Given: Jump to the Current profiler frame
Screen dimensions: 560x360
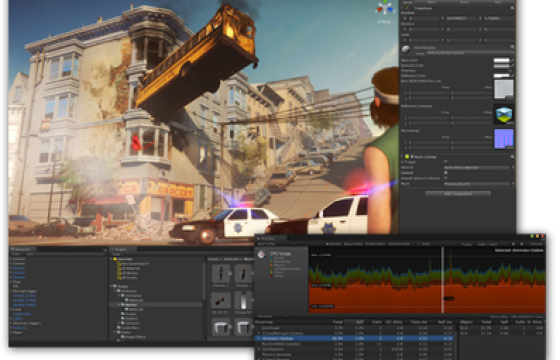Looking at the screenshot, I should [x=537, y=244].
